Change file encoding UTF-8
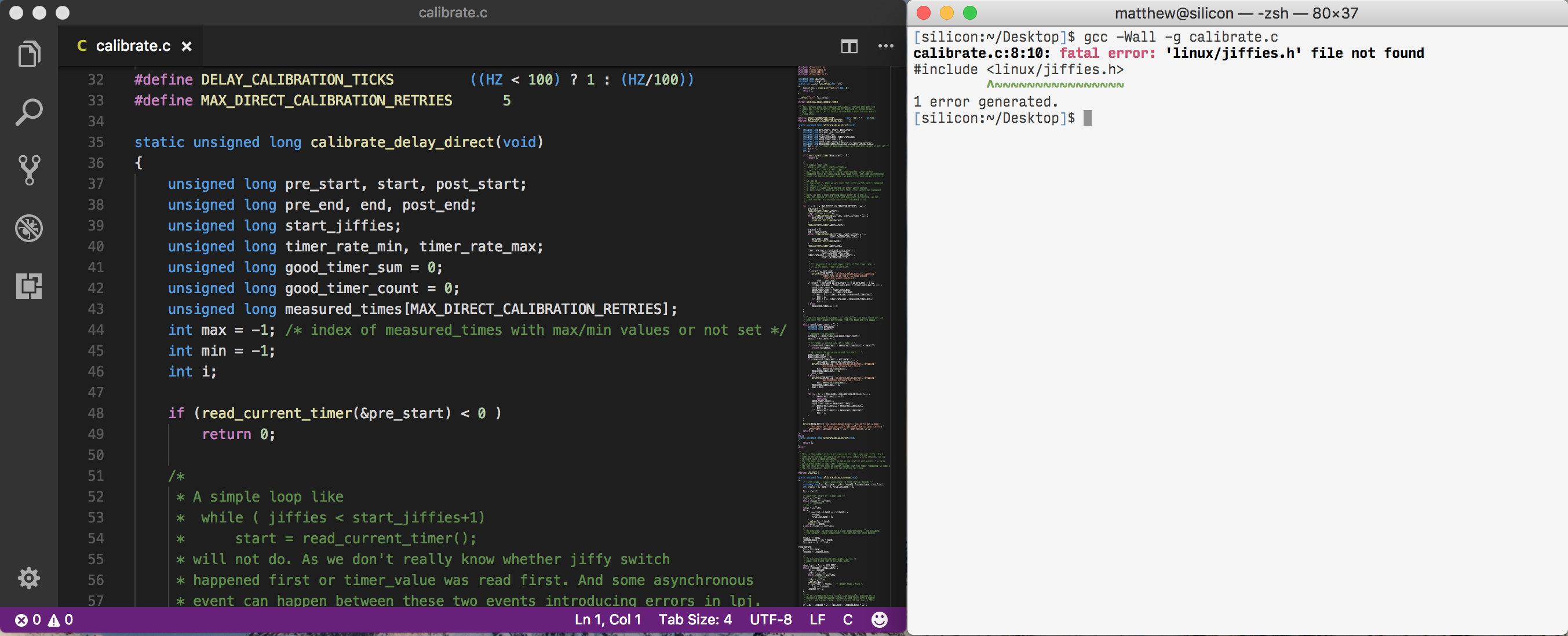Screen dimensions: 1568x636 pos(771,620)
